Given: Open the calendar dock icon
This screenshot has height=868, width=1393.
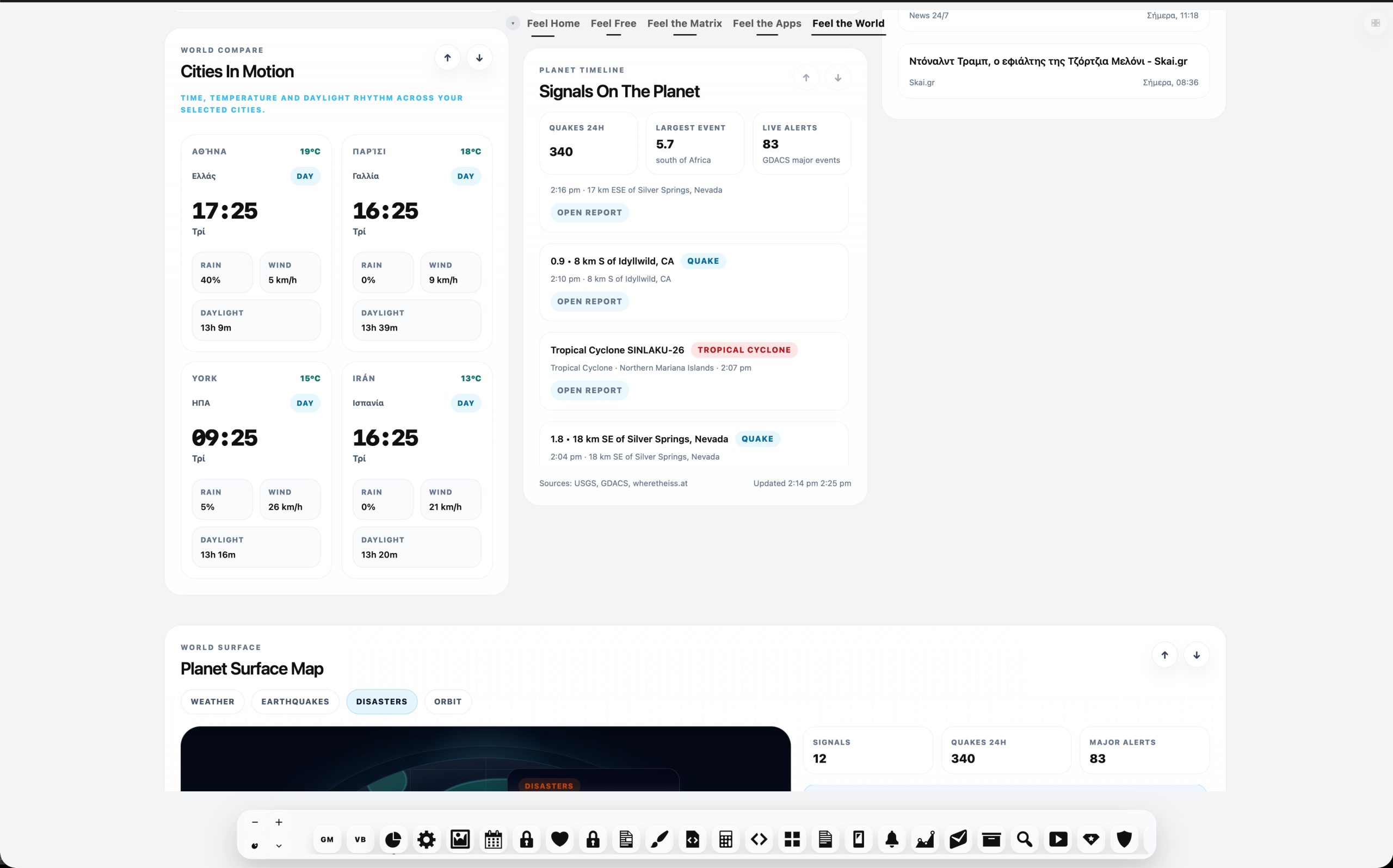Looking at the screenshot, I should click(492, 839).
